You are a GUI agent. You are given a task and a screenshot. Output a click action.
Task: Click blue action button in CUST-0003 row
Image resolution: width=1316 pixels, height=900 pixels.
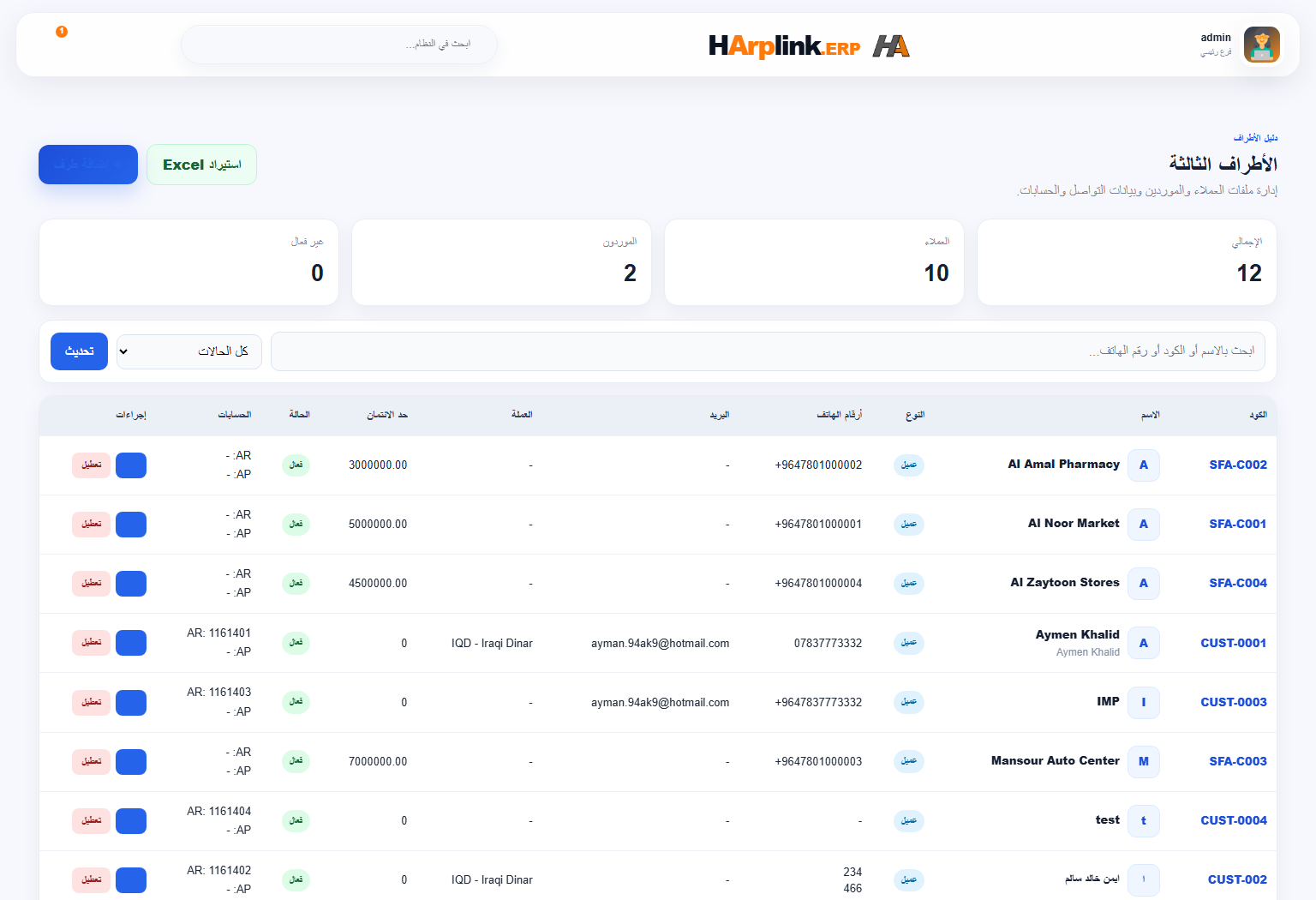131,703
